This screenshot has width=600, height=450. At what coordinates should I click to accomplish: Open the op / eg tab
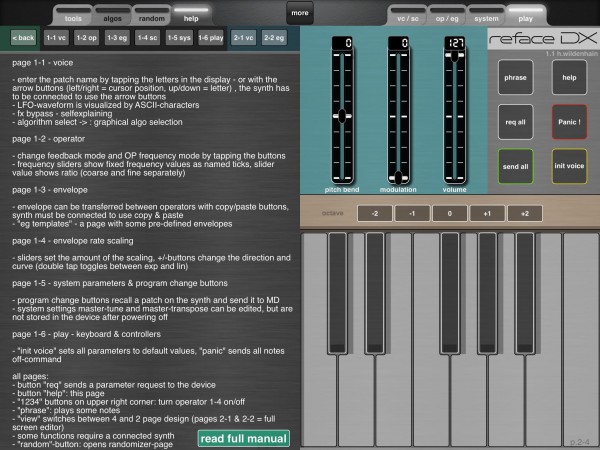point(447,15)
